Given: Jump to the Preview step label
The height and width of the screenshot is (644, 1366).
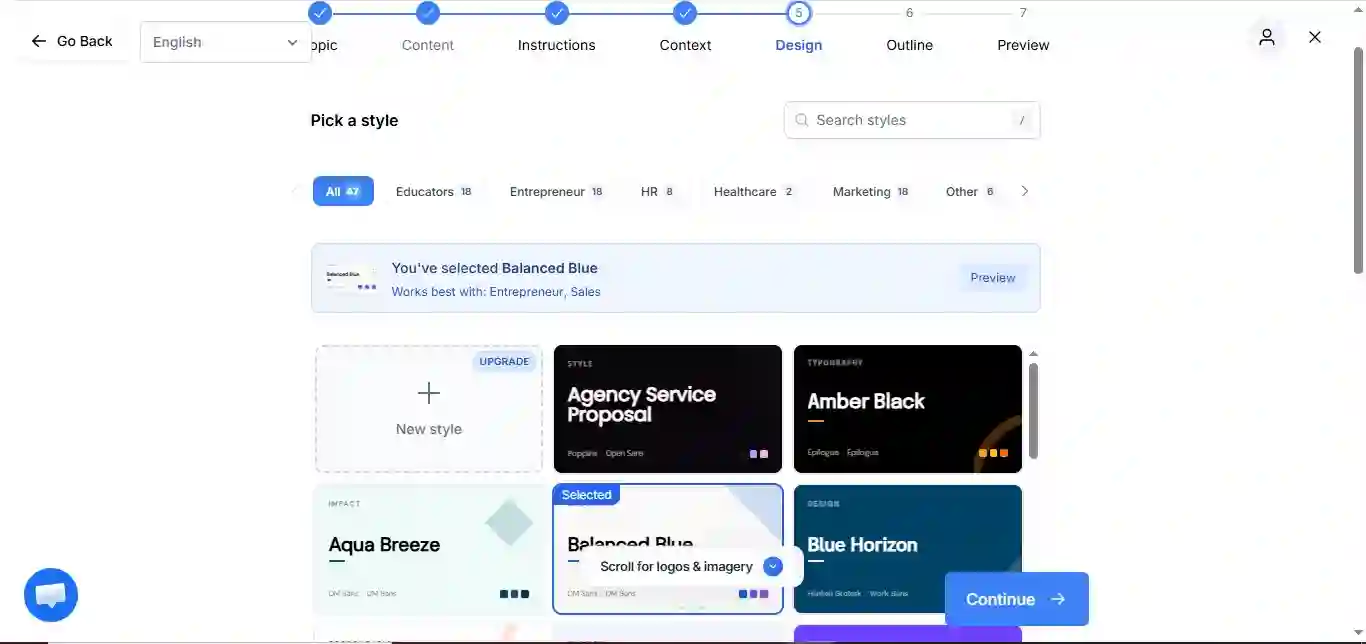Looking at the screenshot, I should [1023, 45].
